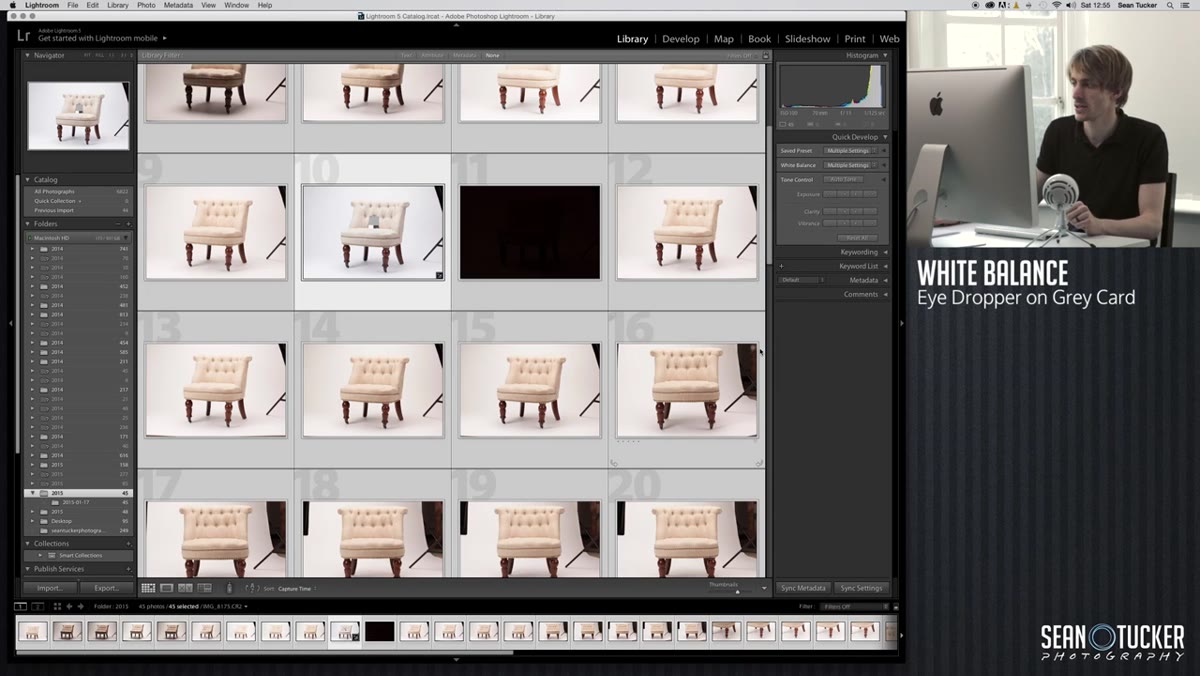Click the Export button
Screen dimensions: 1200x676
[x=106, y=588]
